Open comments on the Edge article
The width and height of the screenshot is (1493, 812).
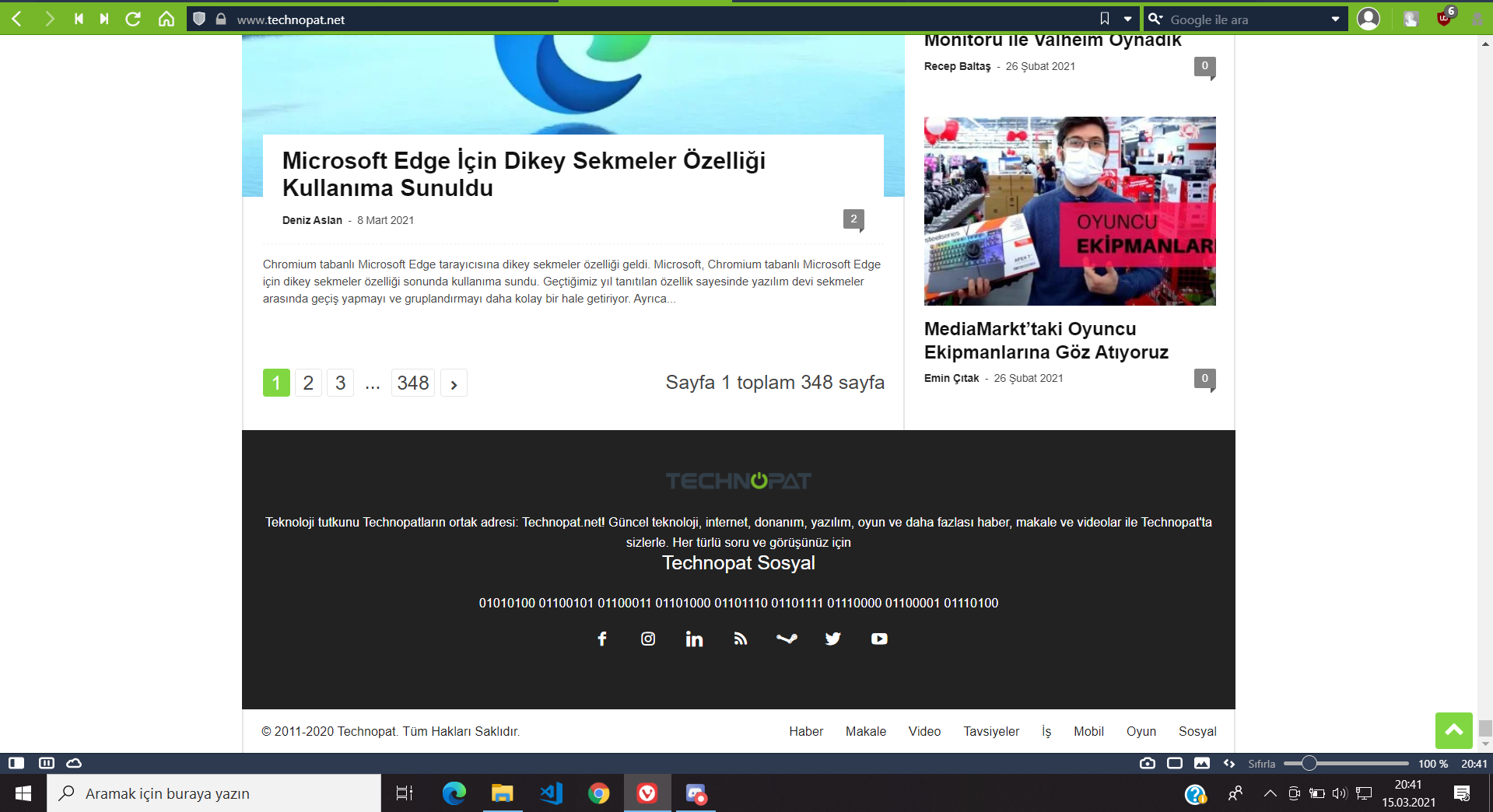tap(853, 219)
